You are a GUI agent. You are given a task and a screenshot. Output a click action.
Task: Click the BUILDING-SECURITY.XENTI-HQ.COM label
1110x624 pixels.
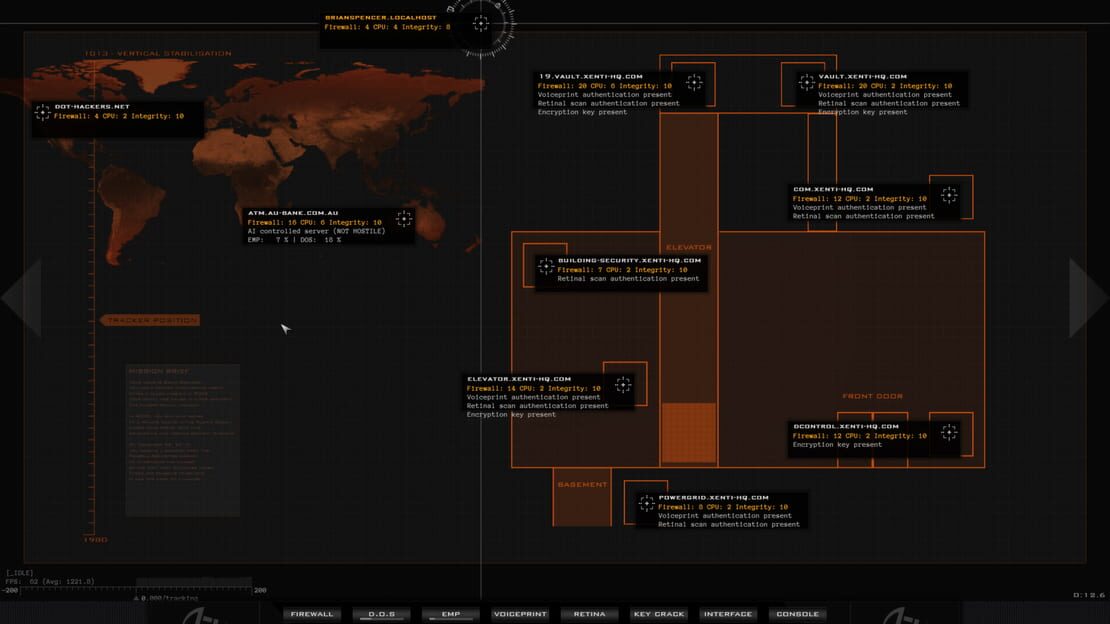pyautogui.click(x=629, y=260)
